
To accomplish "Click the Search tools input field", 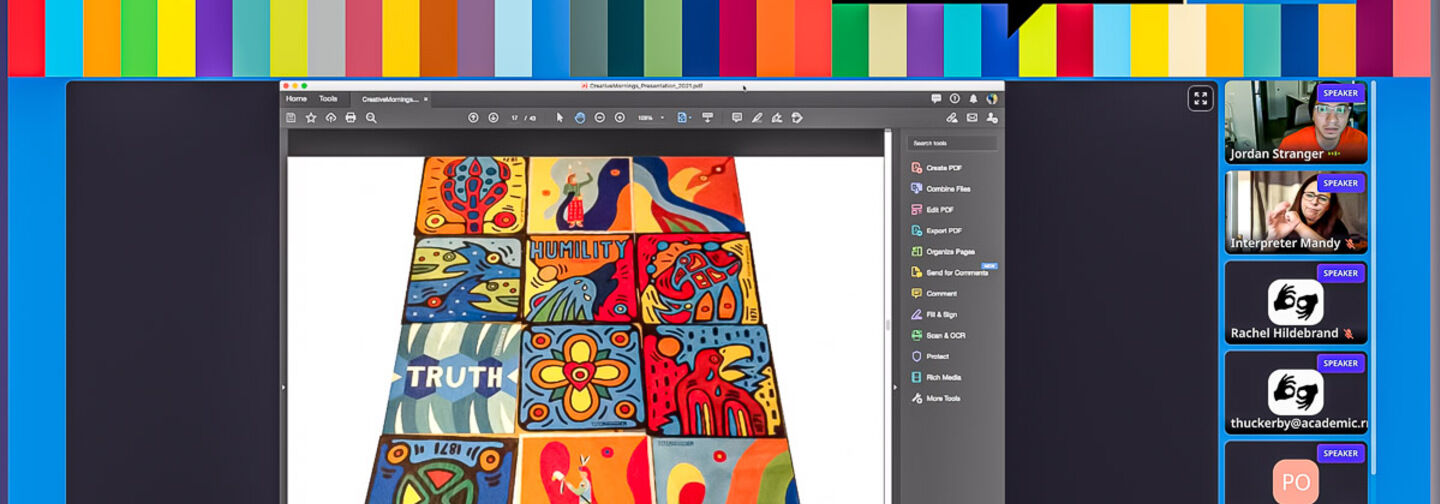I will point(951,143).
